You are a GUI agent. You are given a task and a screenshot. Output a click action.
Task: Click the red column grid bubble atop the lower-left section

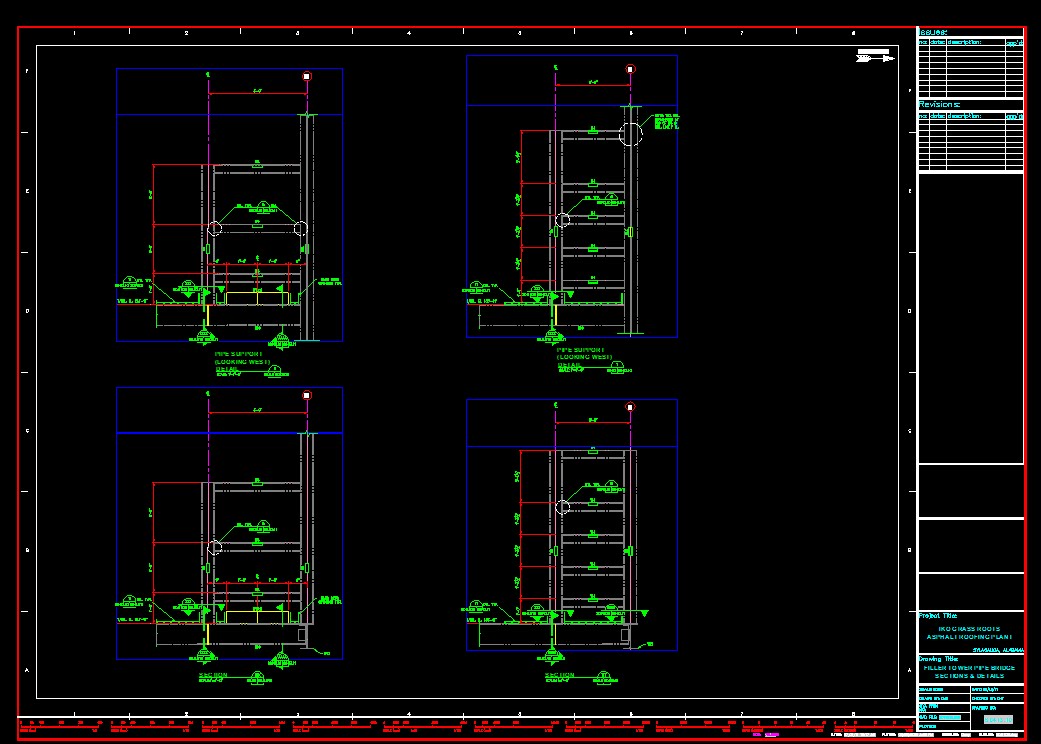(305, 395)
